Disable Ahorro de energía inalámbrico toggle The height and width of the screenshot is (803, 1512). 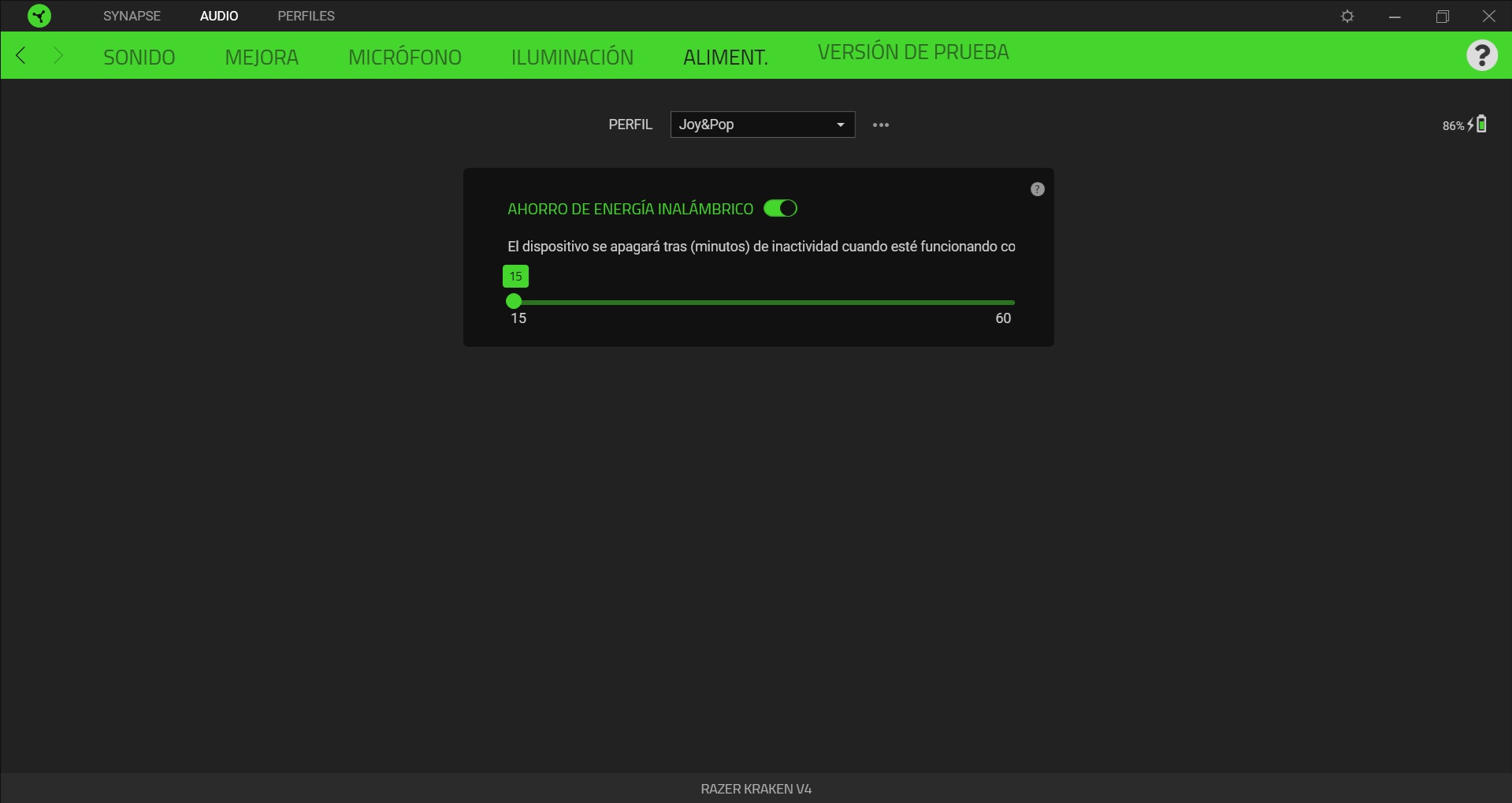tap(780, 208)
